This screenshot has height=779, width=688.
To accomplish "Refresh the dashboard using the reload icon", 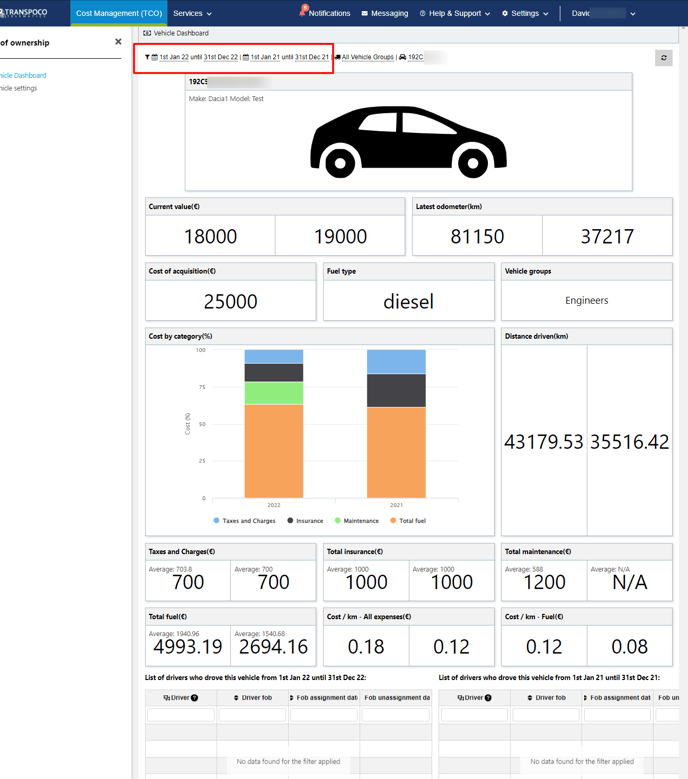I will coord(664,58).
